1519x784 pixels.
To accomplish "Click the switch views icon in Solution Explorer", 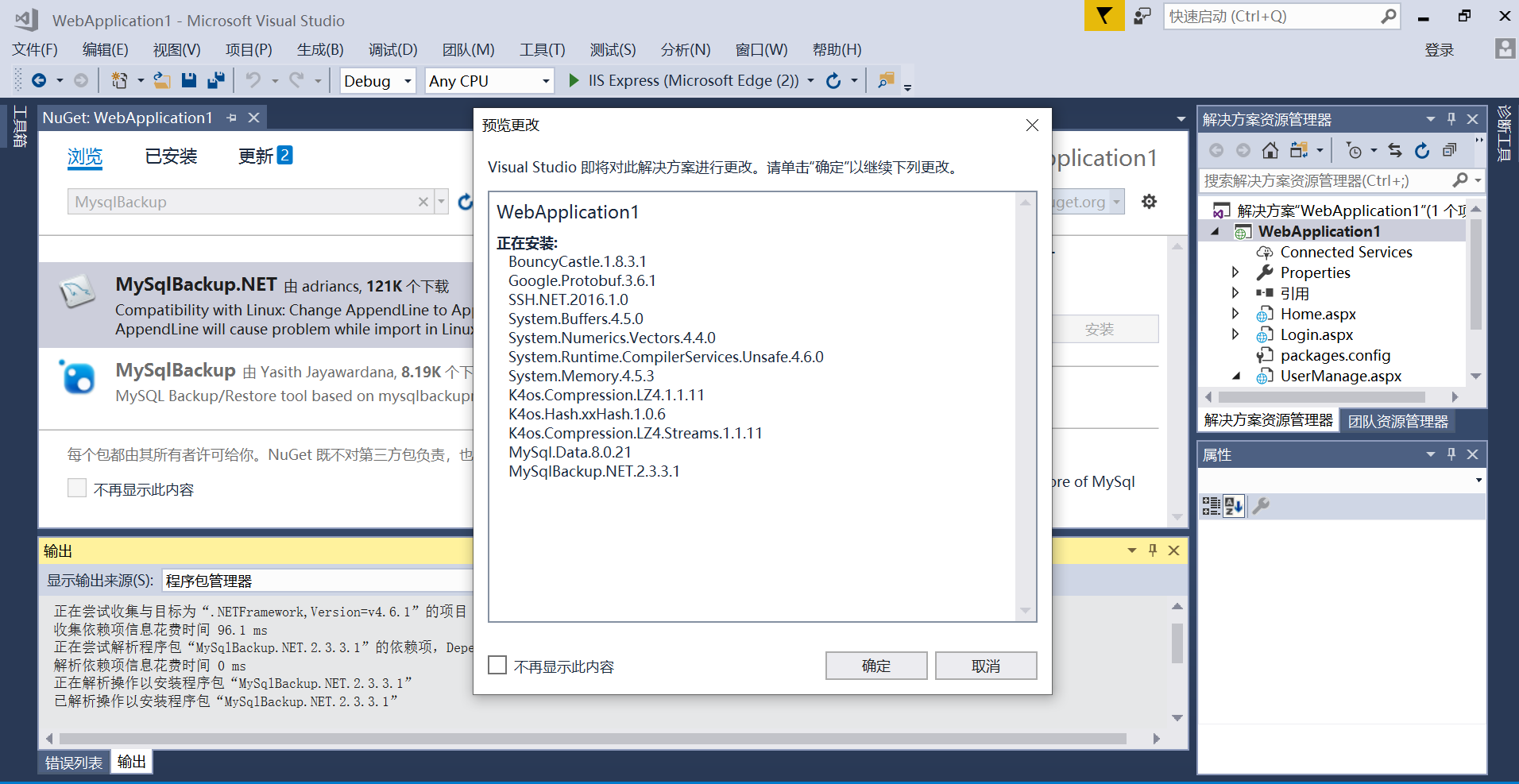I will (x=1299, y=150).
